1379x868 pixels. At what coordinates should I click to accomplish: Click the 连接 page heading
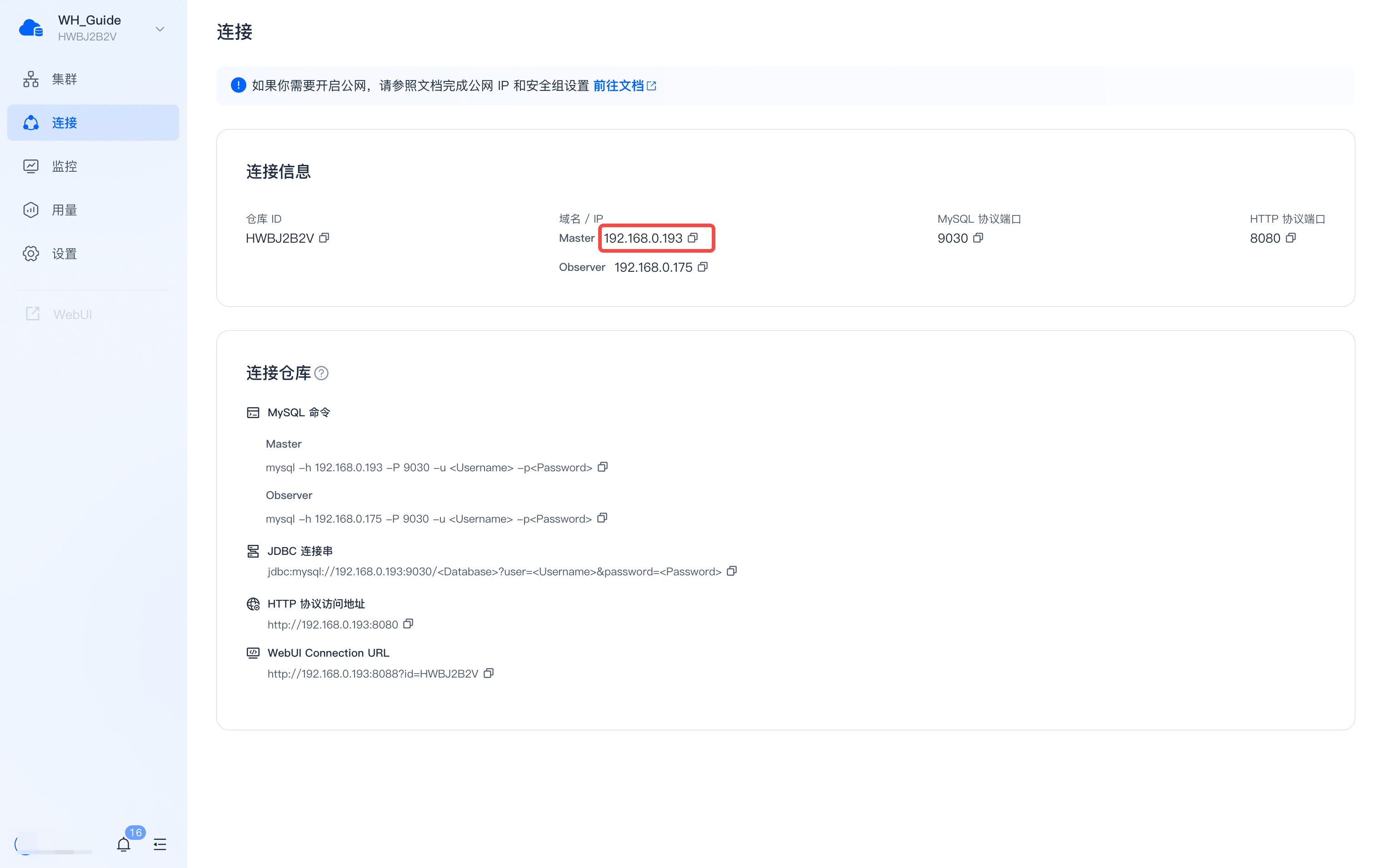234,31
